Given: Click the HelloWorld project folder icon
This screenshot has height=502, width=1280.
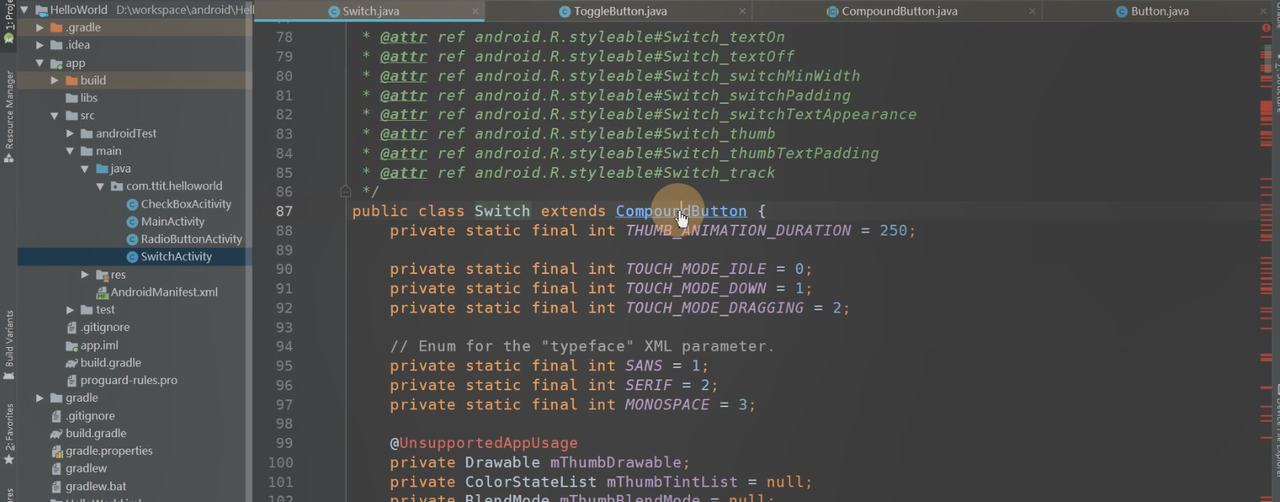Looking at the screenshot, I should click(40, 10).
